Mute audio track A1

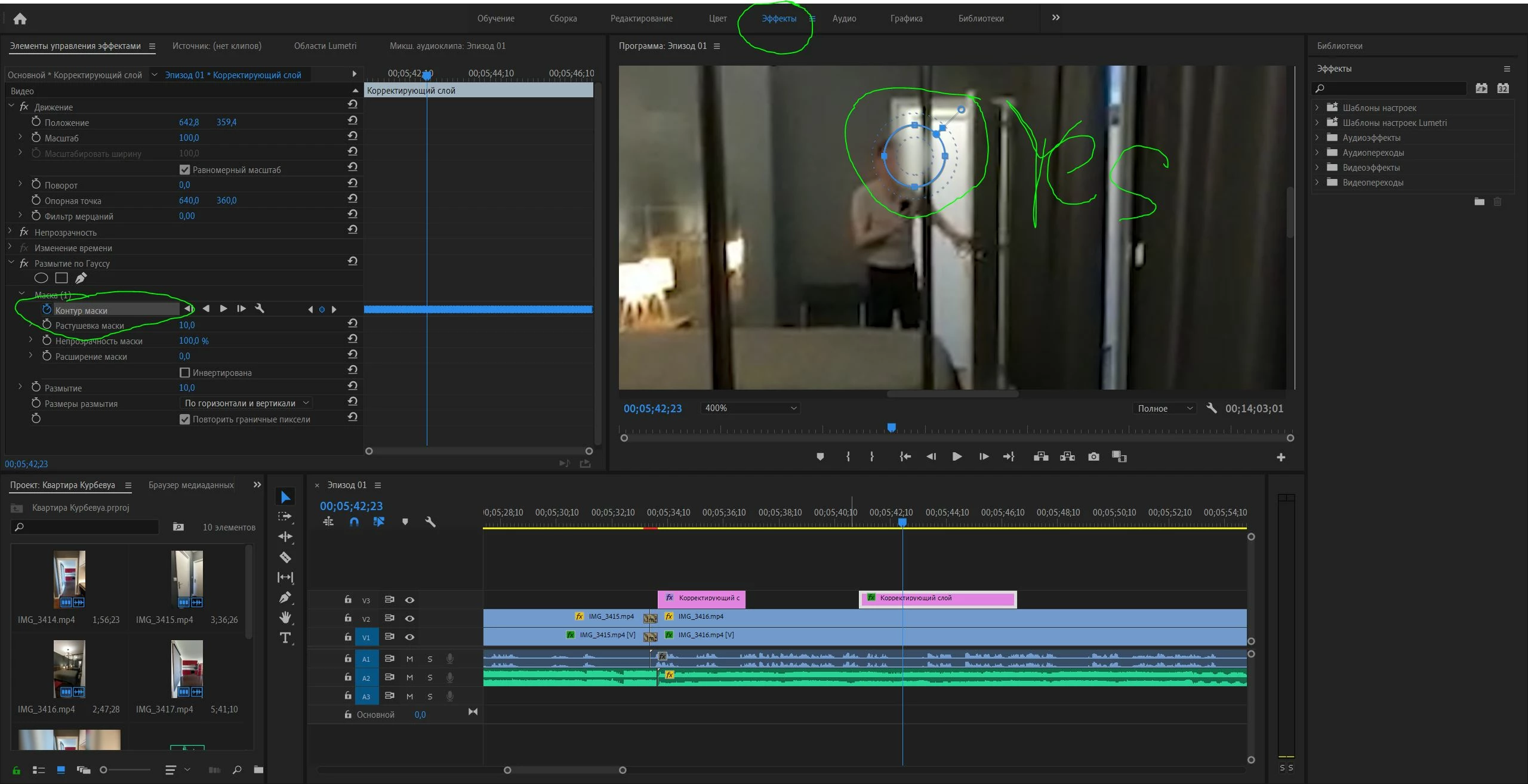409,659
